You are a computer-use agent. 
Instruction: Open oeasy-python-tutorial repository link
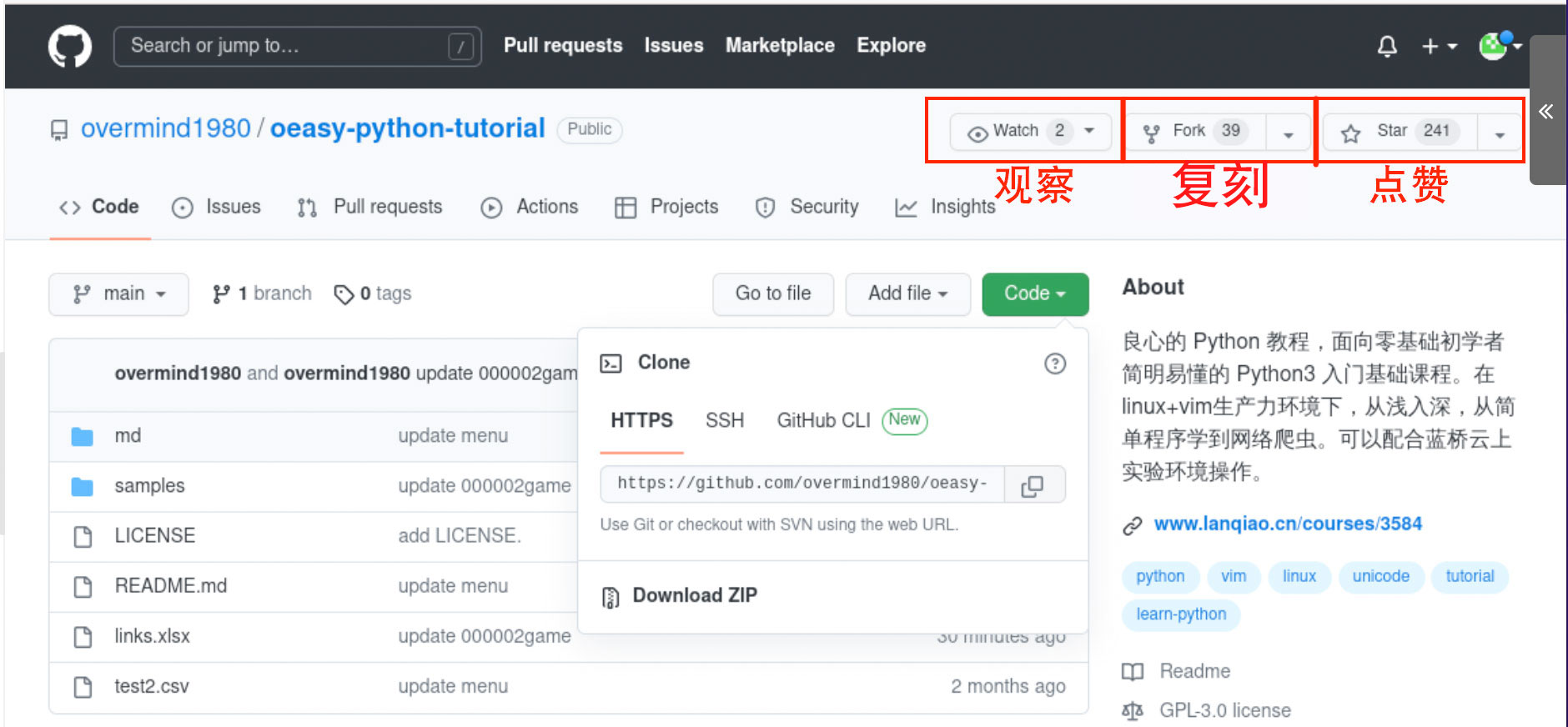[407, 128]
